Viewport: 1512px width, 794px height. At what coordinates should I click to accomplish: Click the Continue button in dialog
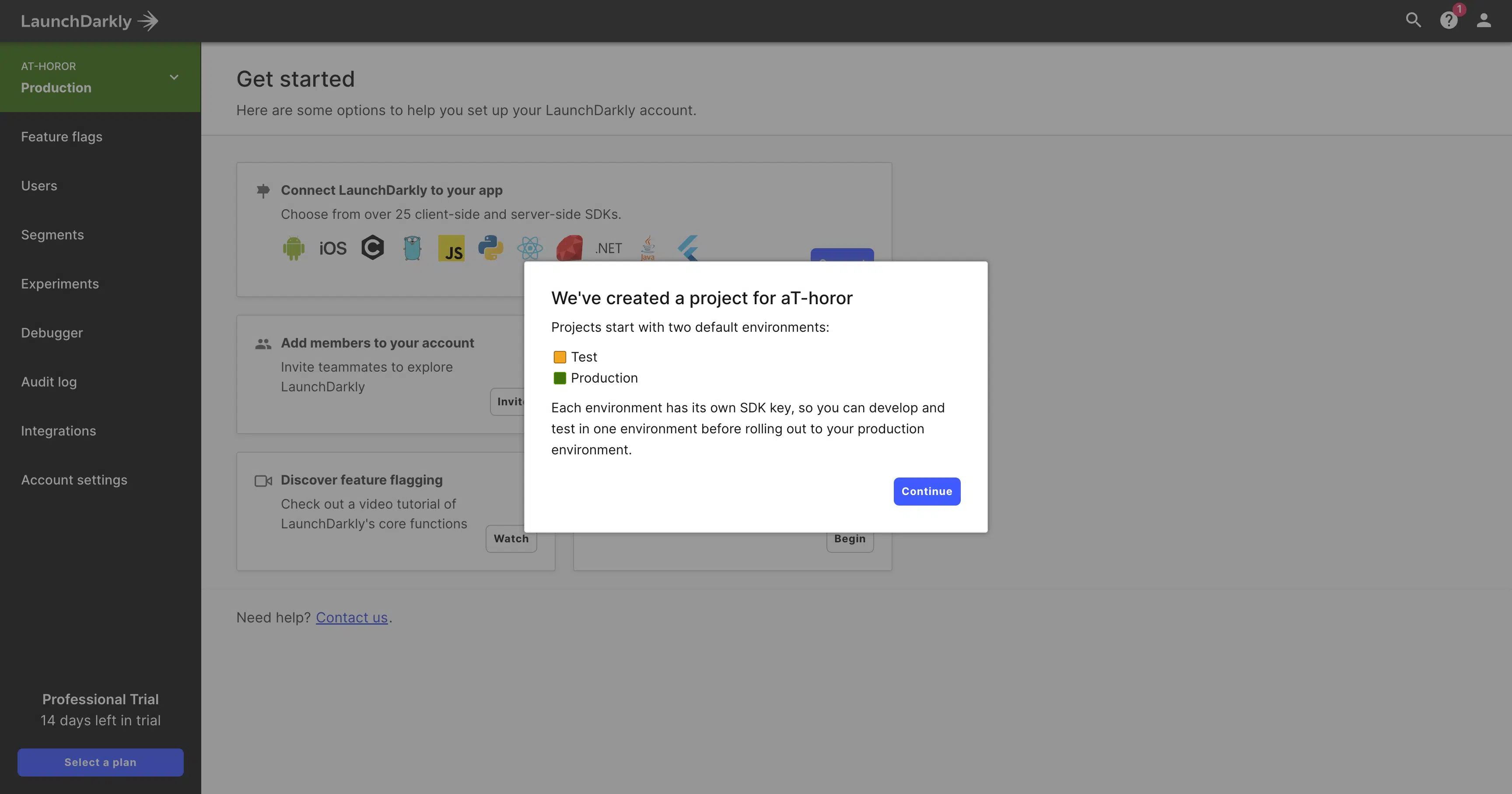(927, 491)
